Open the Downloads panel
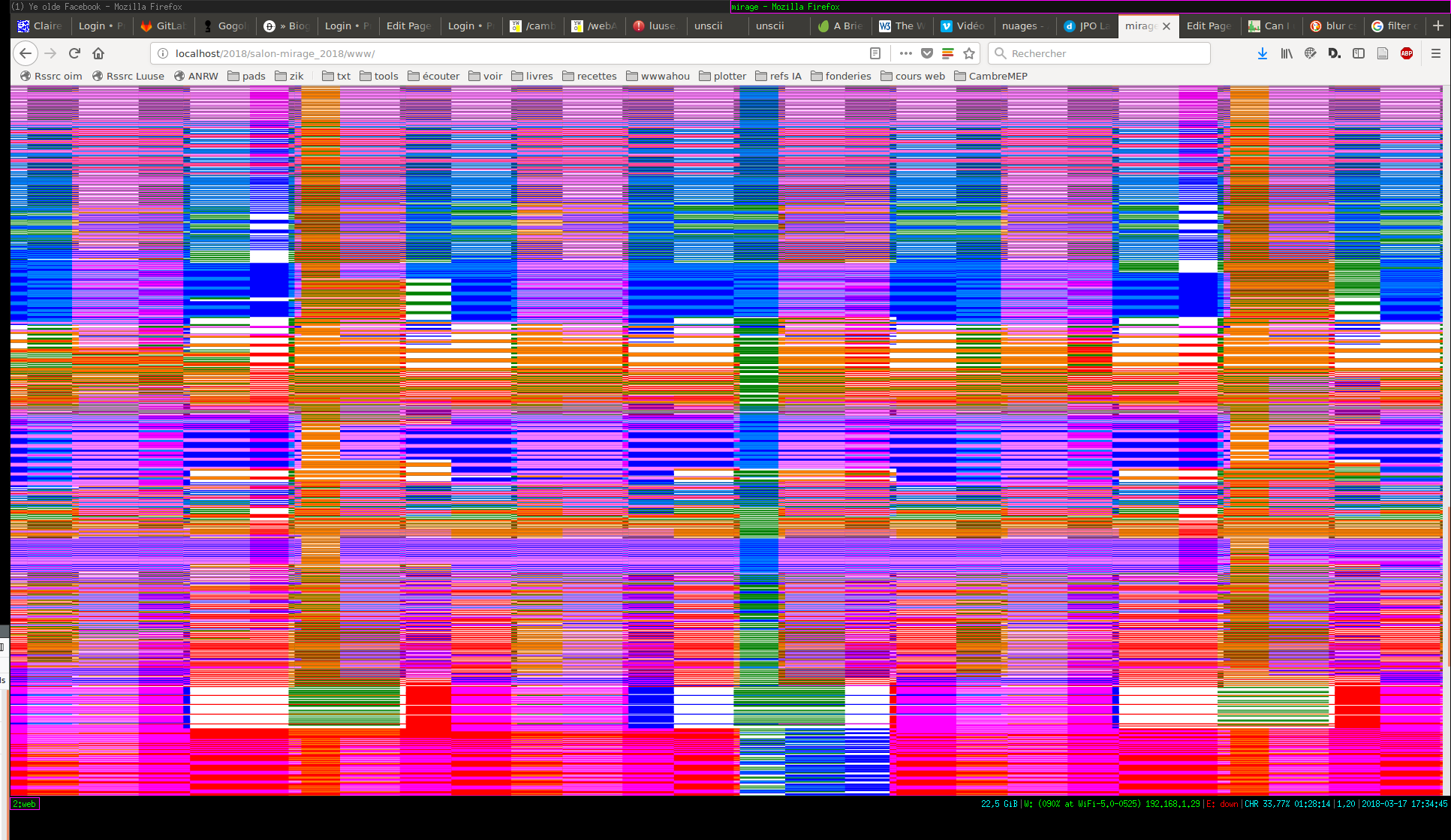Screen dimensions: 1451x840 pos(1263,53)
